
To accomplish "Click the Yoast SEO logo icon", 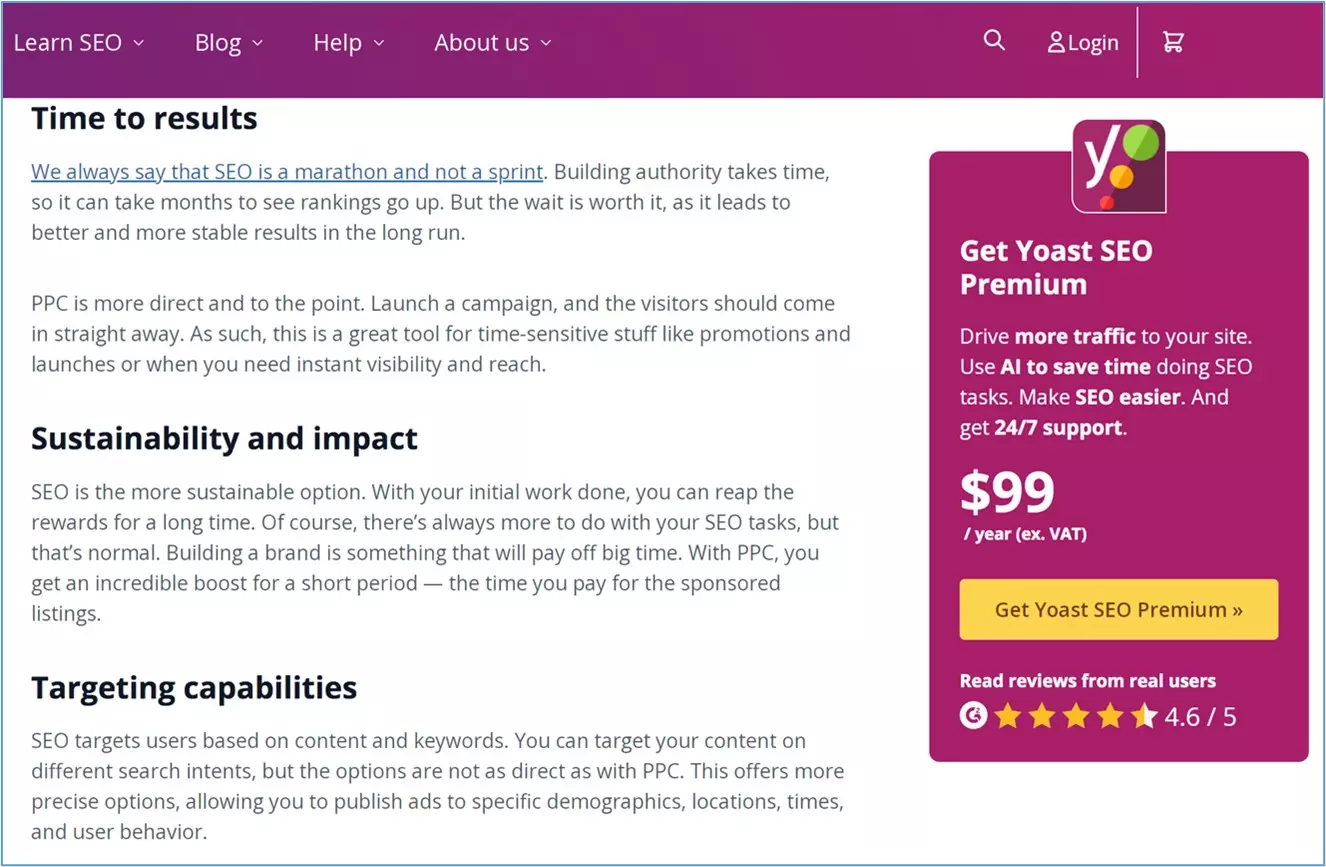I will [1118, 166].
